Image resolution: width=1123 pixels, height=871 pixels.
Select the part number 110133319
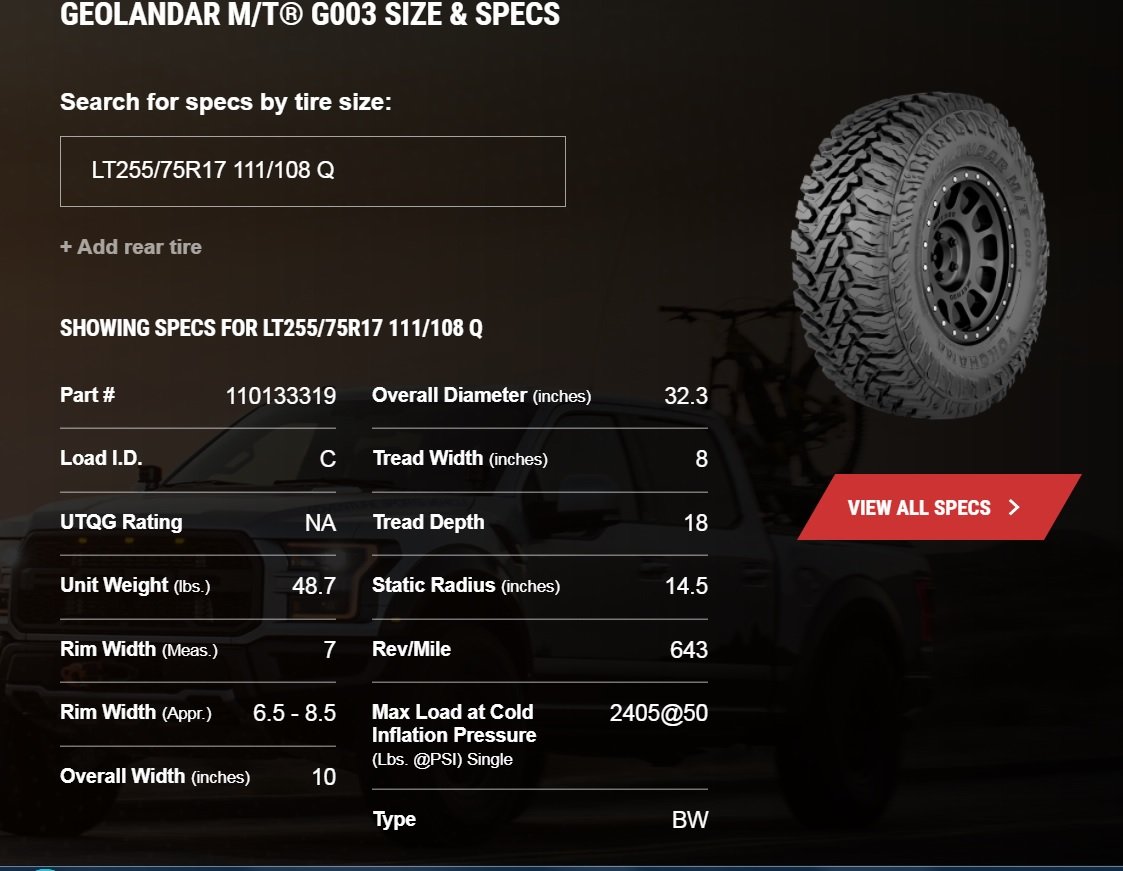click(x=281, y=396)
